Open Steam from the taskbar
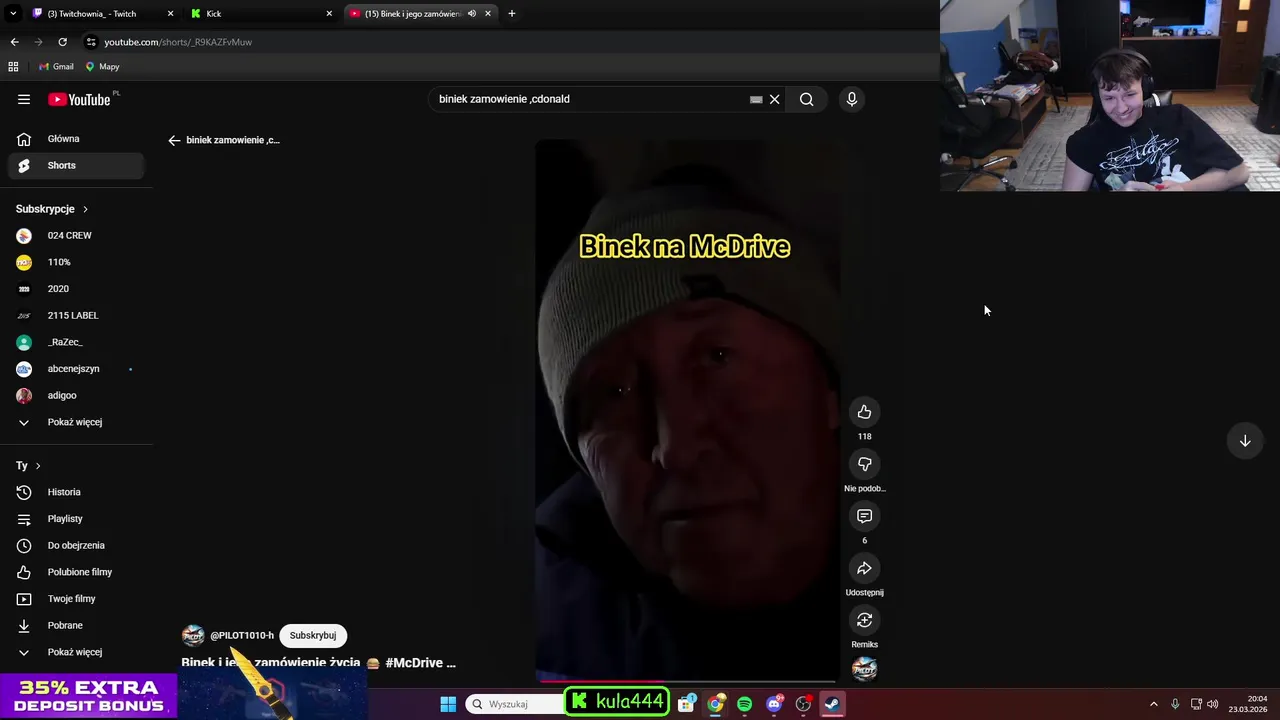 (832, 704)
